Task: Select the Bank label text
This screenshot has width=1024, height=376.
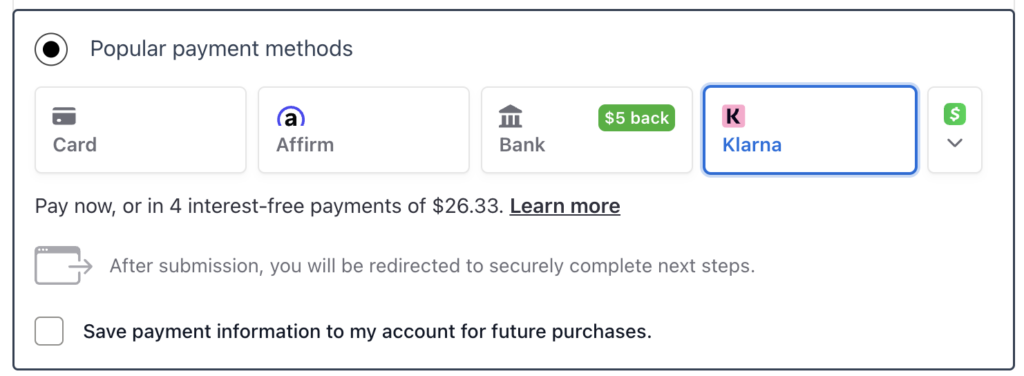Action: pyautogui.click(x=522, y=144)
